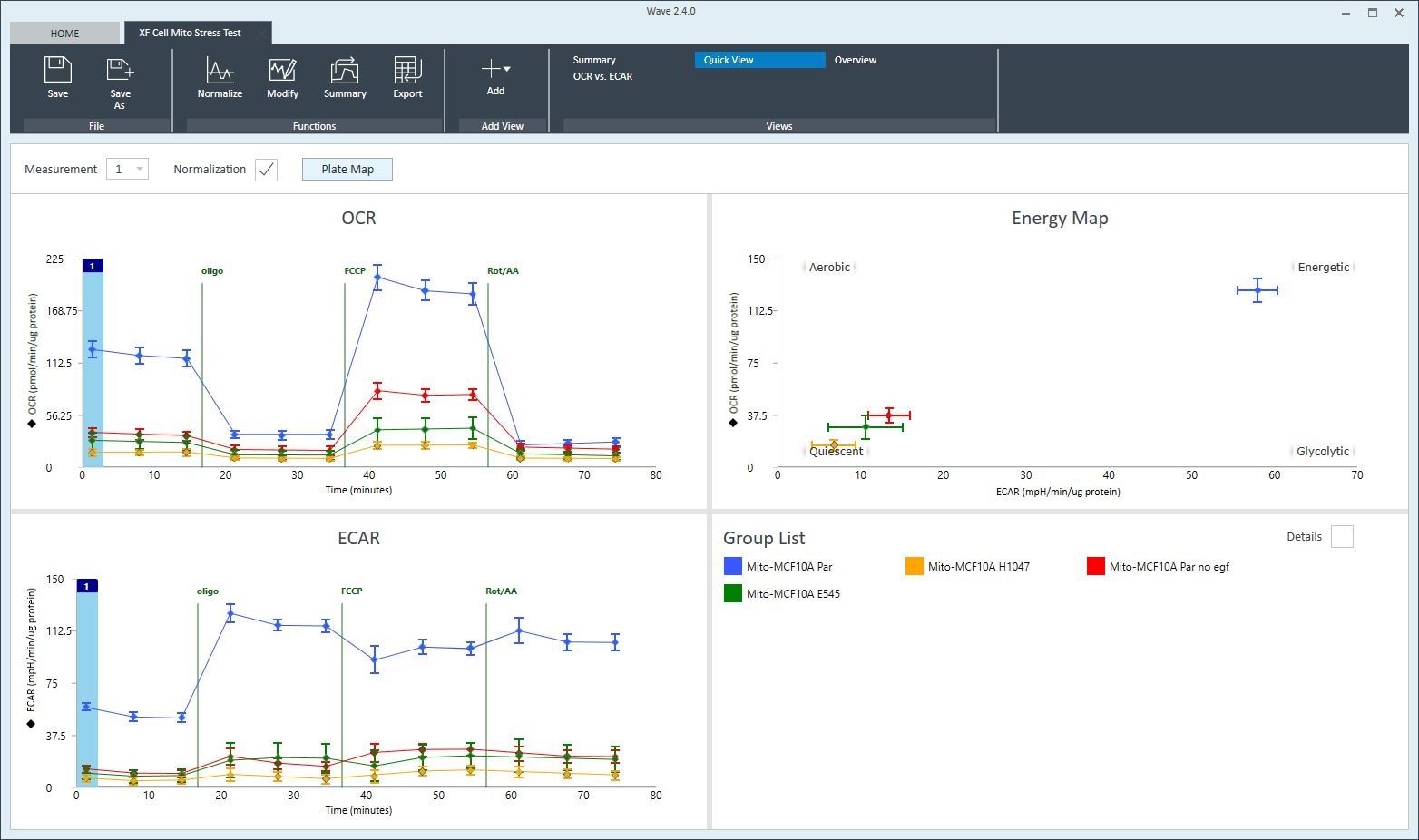Enable the Details checkbox in Group List
The height and width of the screenshot is (840, 1419).
pyautogui.click(x=1341, y=537)
